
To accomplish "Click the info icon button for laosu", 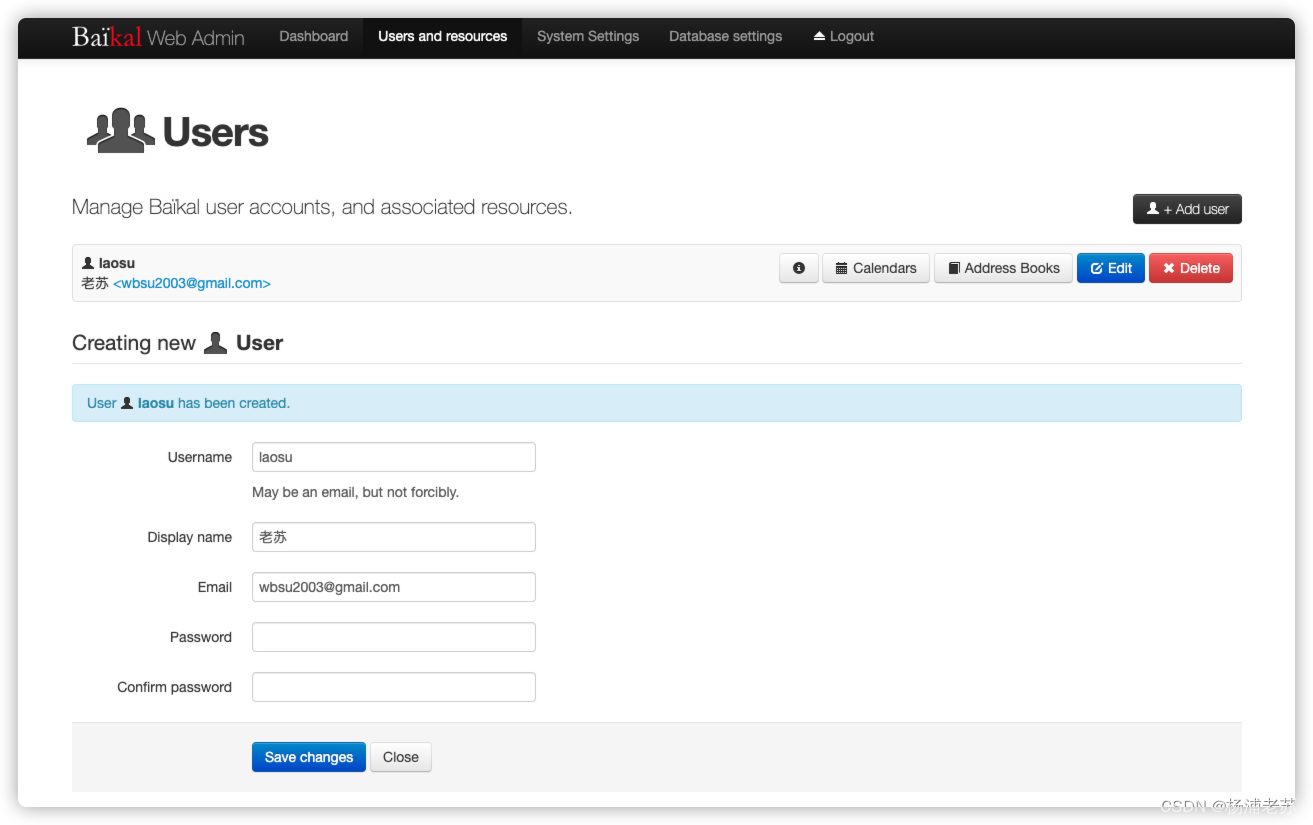I will (x=798, y=268).
